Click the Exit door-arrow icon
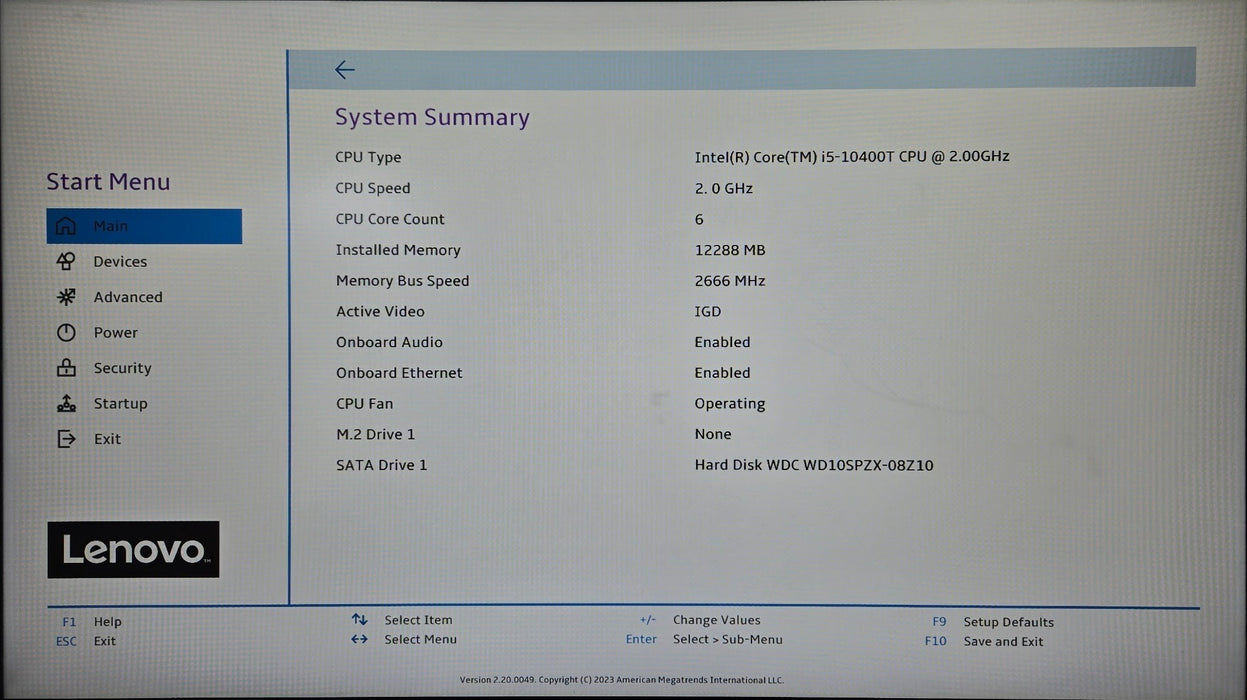Image resolution: width=1247 pixels, height=700 pixels. [66, 439]
